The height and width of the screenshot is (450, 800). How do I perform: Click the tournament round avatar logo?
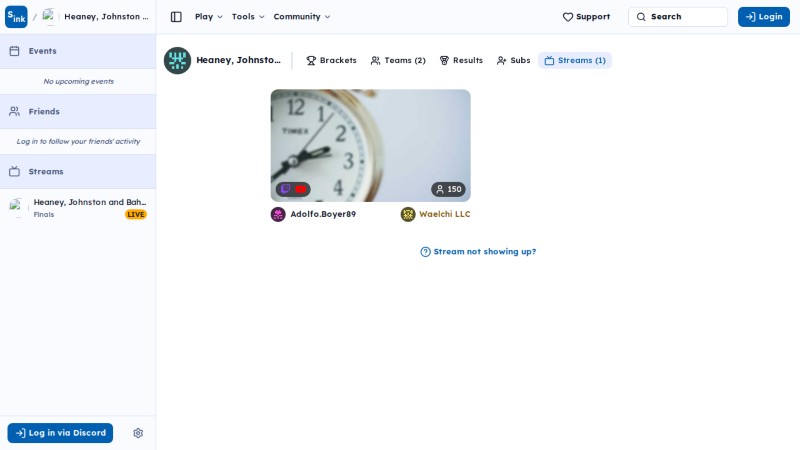(x=178, y=61)
